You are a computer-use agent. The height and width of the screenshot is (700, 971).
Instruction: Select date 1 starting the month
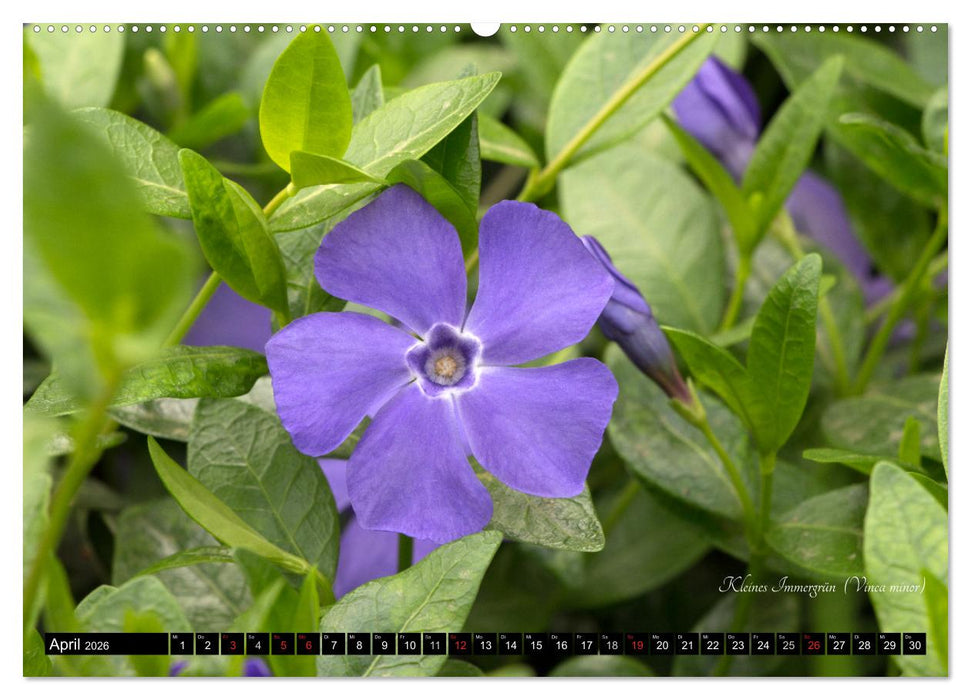[181, 647]
